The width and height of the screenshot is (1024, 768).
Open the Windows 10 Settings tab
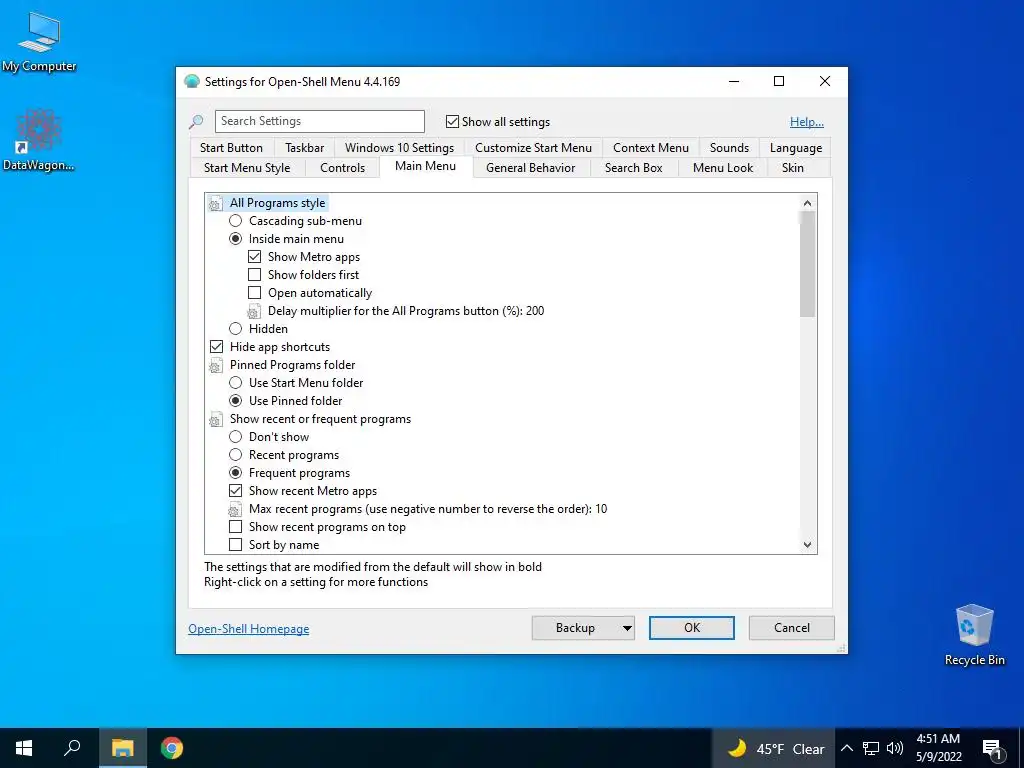[400, 148]
